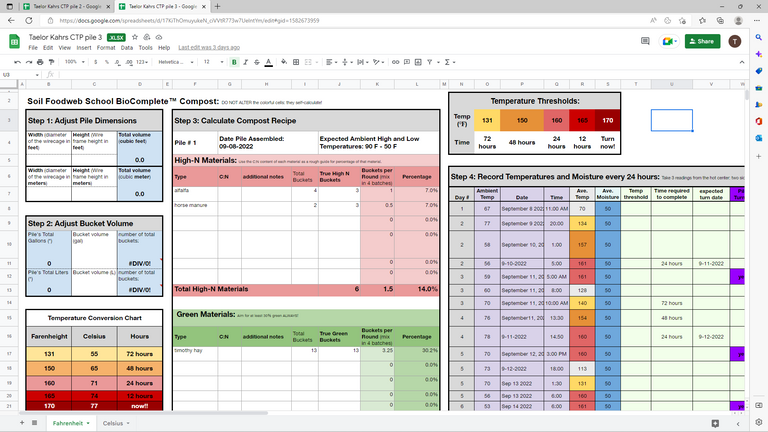768x432 pixels.
Task: Click the Borders icon
Action: pyautogui.click(x=296, y=62)
